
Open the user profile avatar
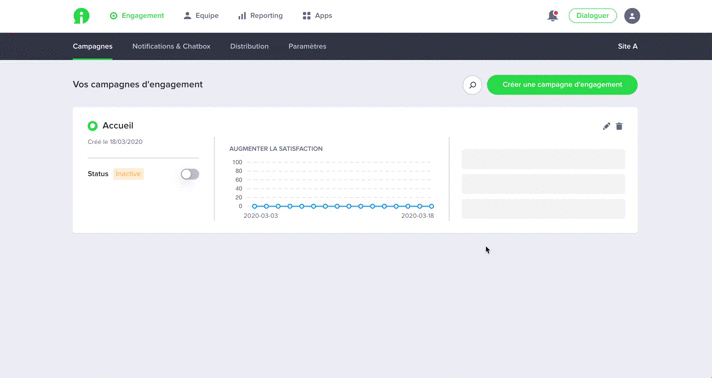click(x=632, y=16)
